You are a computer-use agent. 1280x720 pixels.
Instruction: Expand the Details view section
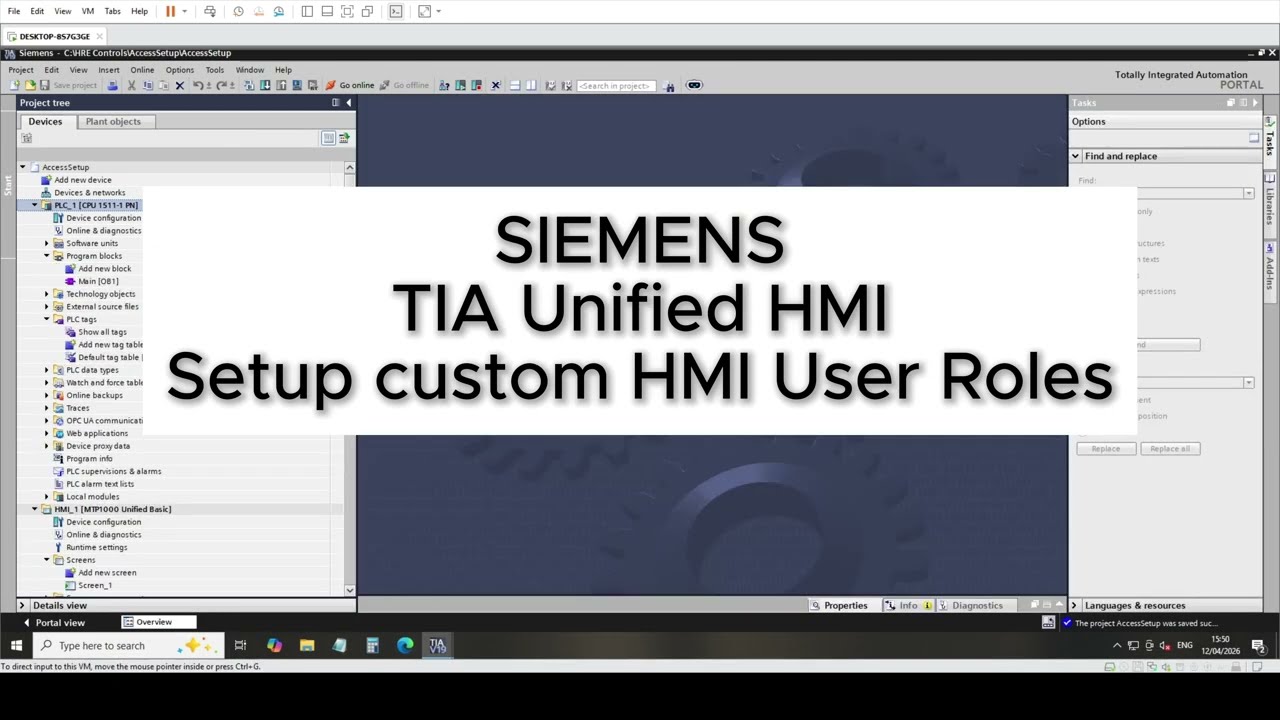click(x=22, y=605)
